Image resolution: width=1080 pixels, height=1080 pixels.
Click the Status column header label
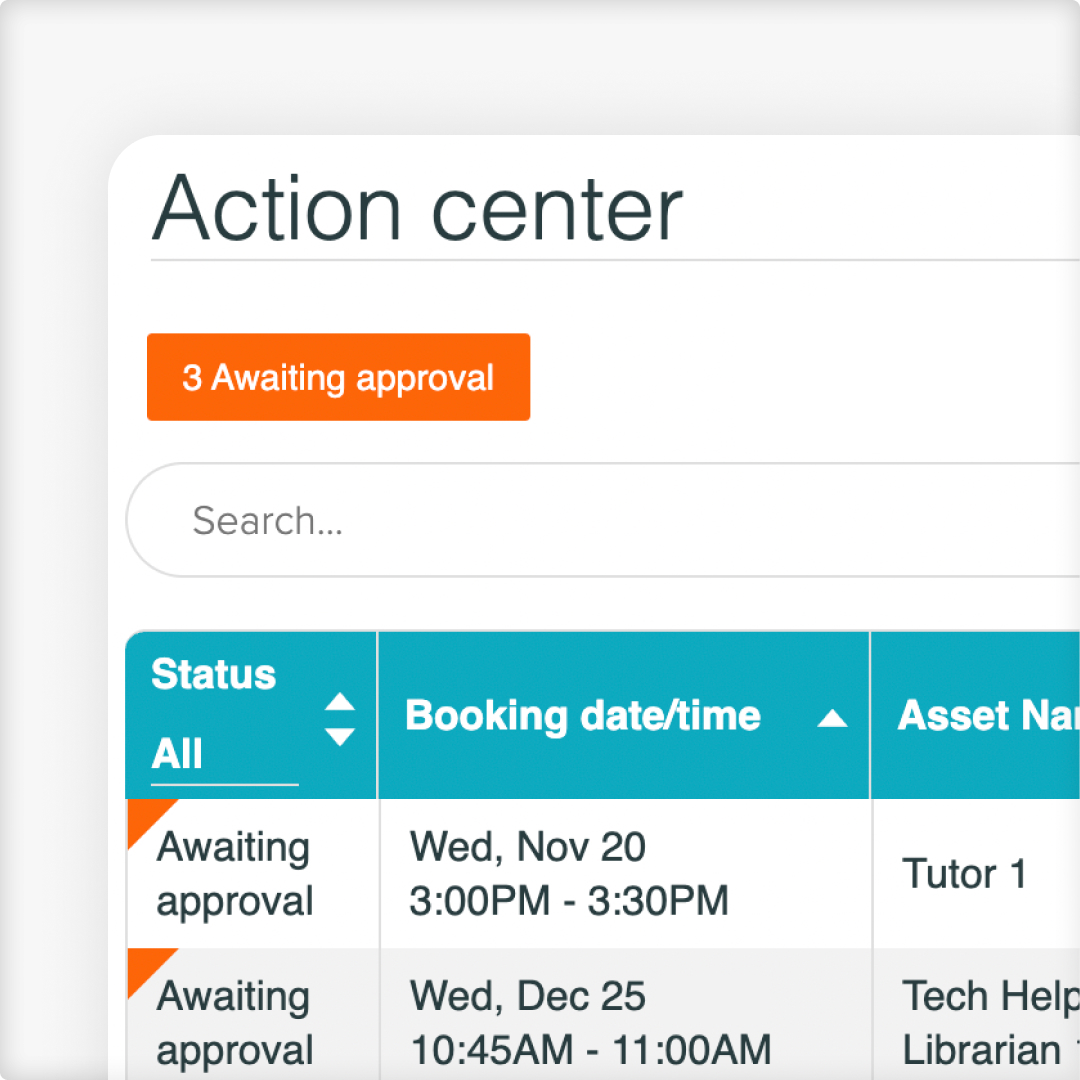[x=213, y=675]
